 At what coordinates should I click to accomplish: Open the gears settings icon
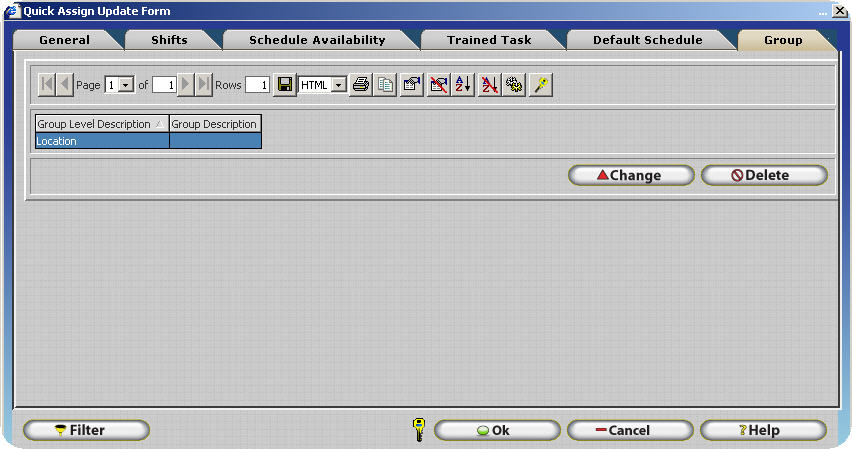[x=514, y=85]
